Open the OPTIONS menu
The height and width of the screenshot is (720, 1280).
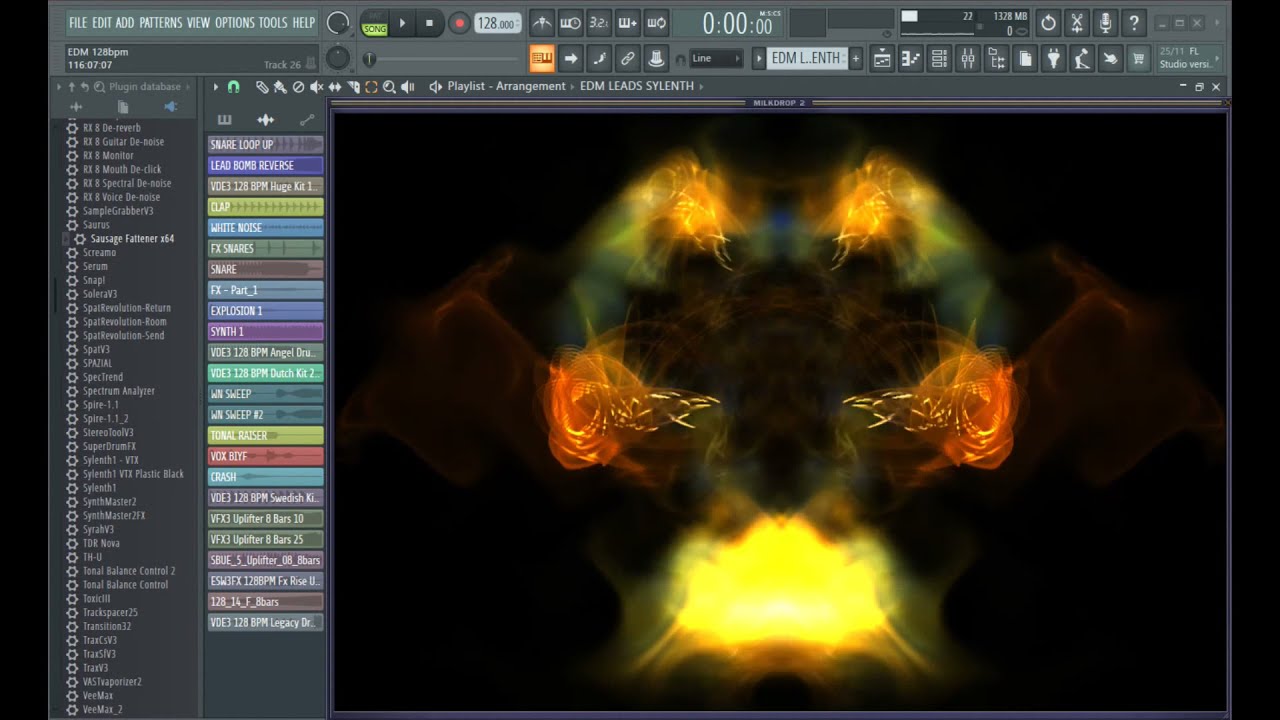click(x=235, y=23)
